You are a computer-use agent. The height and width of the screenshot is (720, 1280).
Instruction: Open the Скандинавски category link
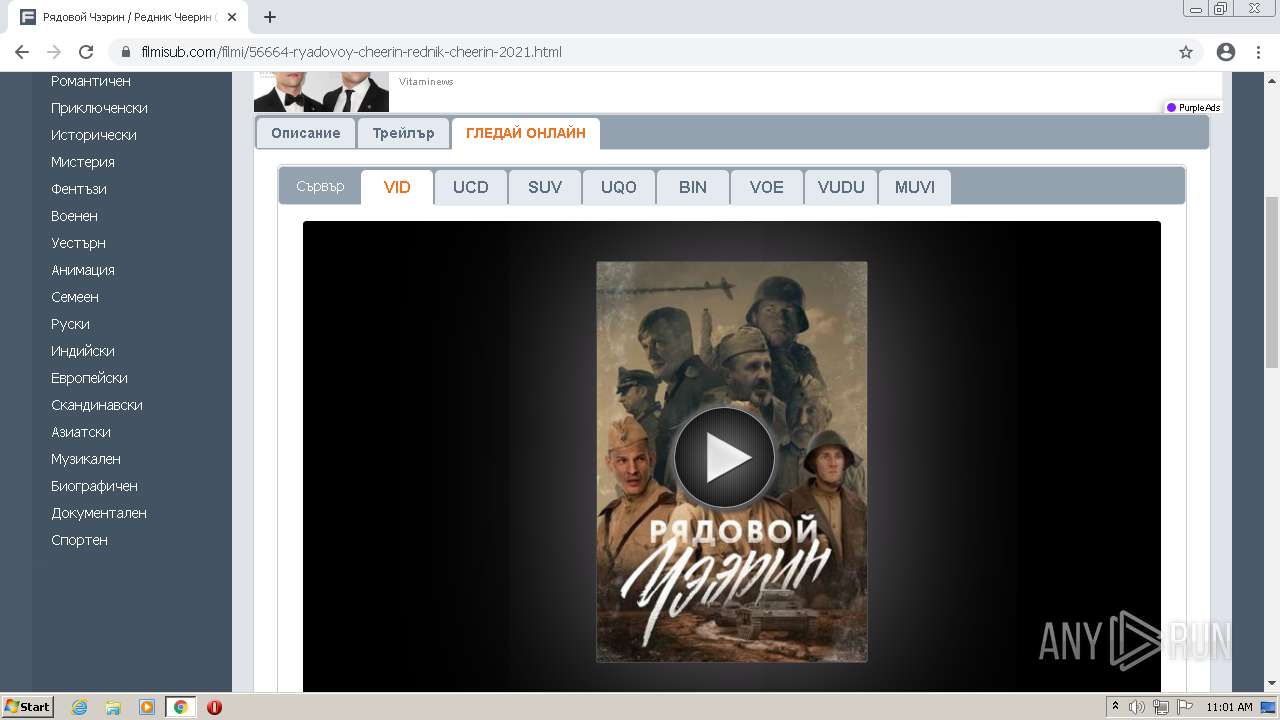click(97, 405)
